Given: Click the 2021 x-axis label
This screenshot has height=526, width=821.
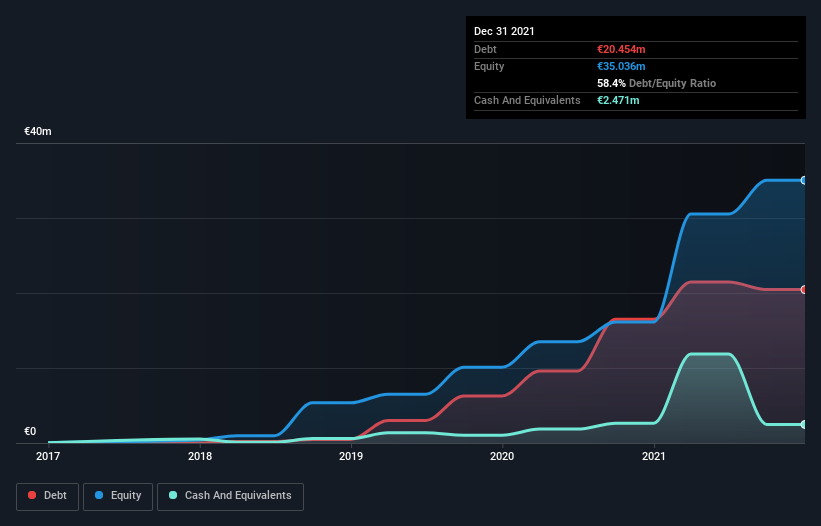Looking at the screenshot, I should [653, 456].
